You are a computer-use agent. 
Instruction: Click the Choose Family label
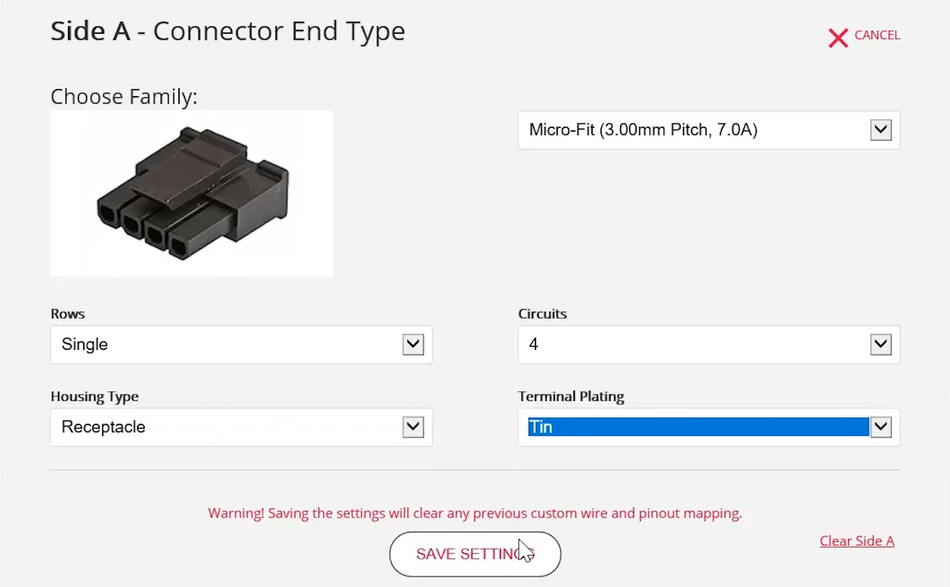point(123,96)
